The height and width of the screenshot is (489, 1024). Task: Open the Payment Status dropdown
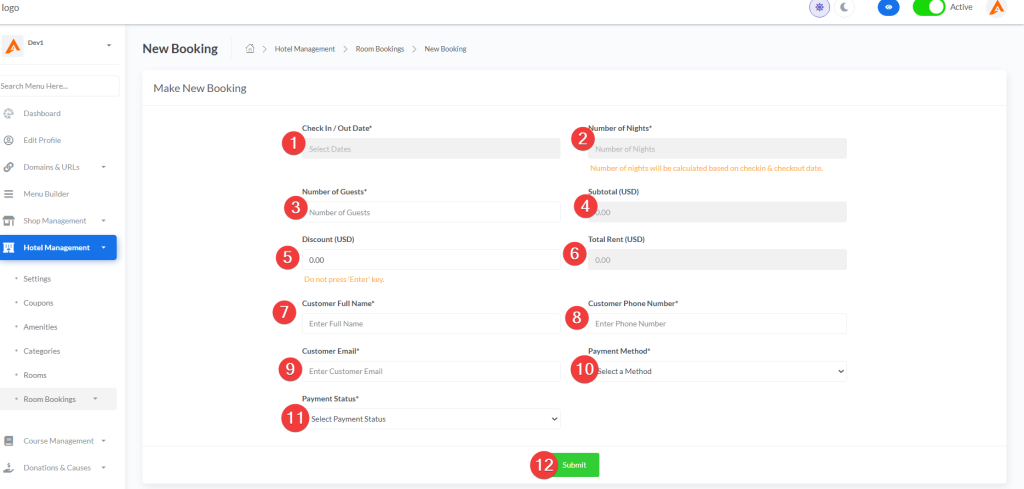coord(432,419)
